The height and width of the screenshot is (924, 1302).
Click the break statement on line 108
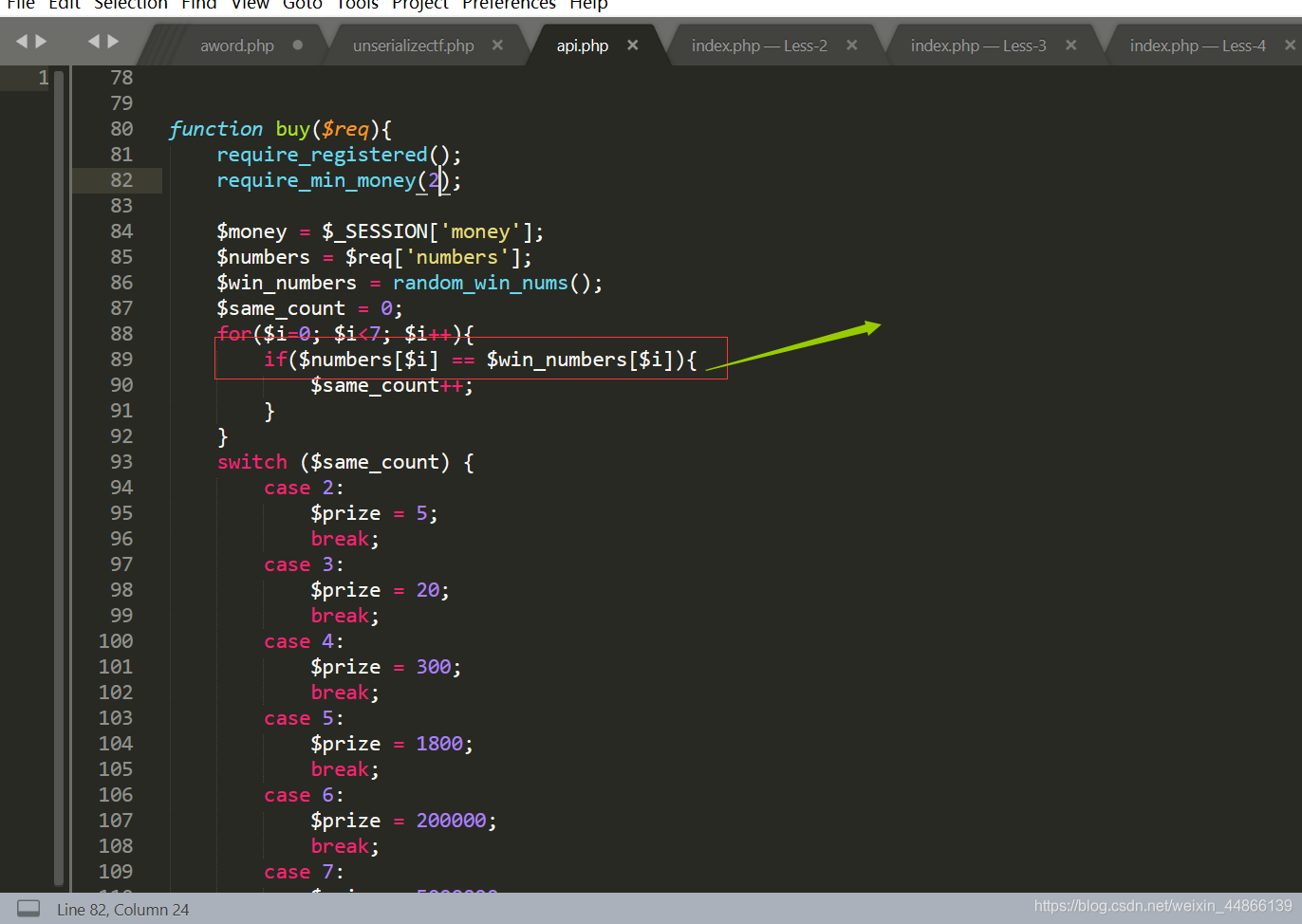344,846
